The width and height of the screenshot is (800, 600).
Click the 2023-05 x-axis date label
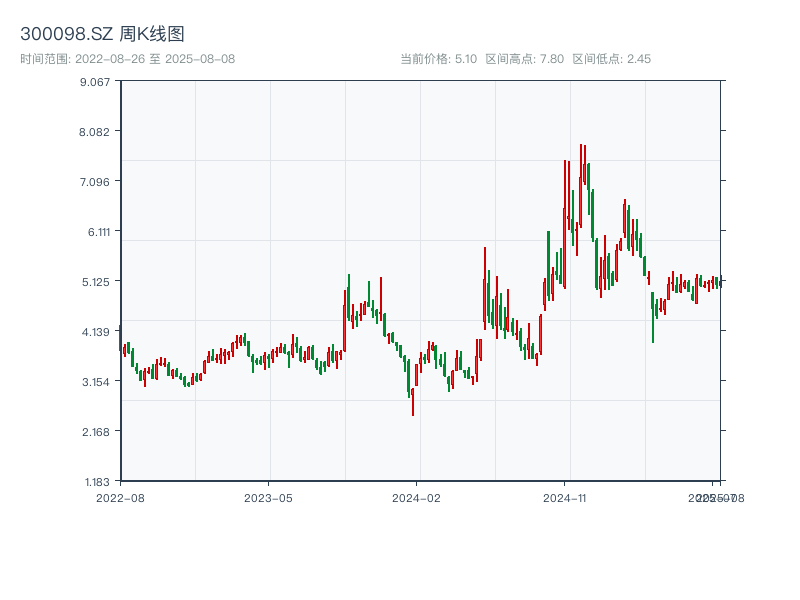pyautogui.click(x=268, y=497)
